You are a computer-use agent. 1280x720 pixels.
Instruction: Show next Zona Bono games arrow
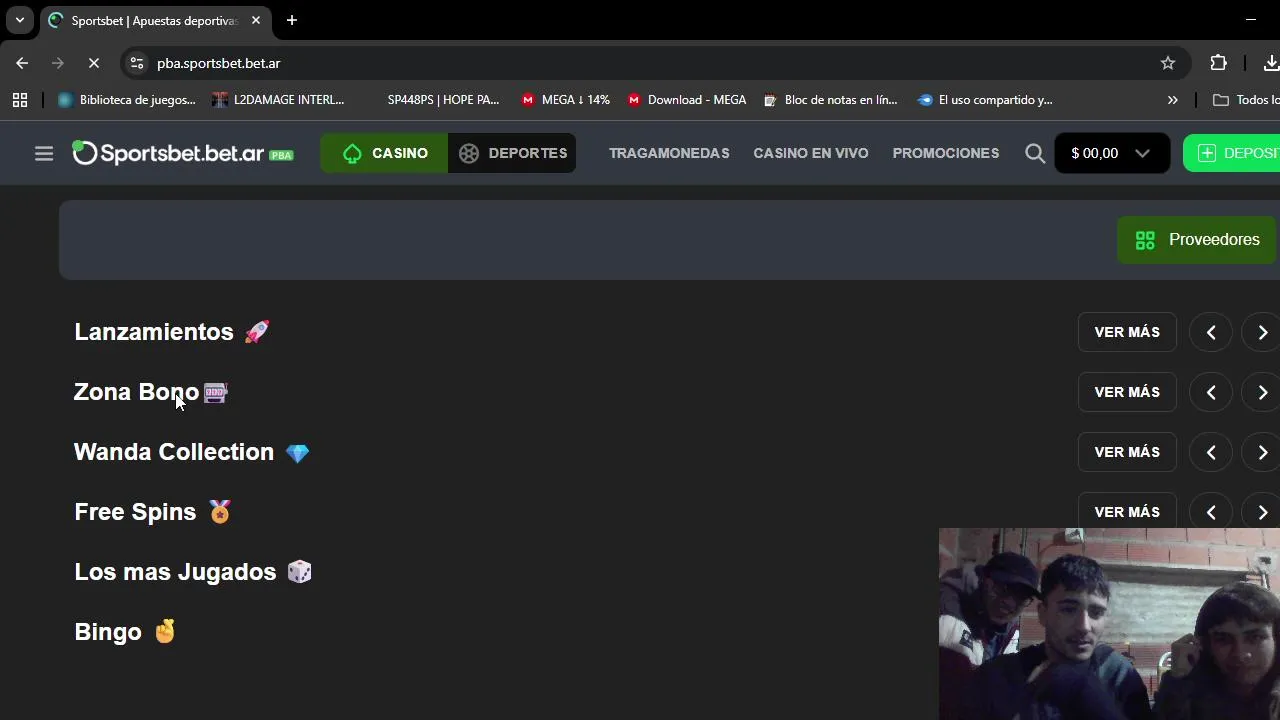[1262, 392]
